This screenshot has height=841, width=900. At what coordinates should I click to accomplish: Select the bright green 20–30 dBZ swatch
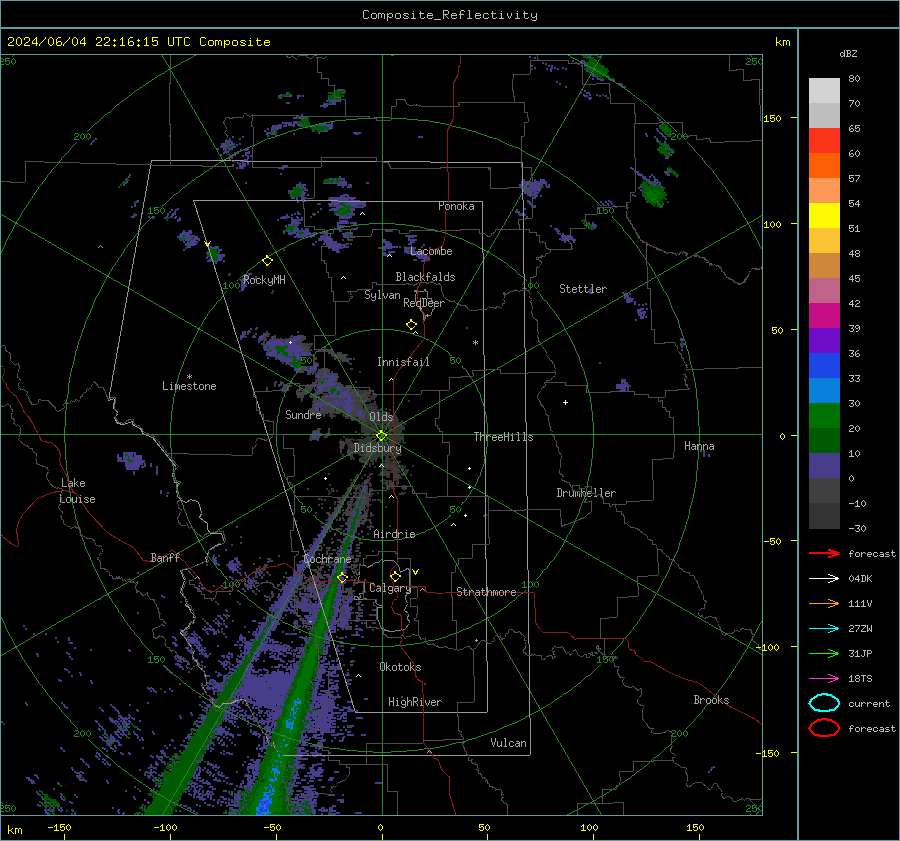coord(824,415)
